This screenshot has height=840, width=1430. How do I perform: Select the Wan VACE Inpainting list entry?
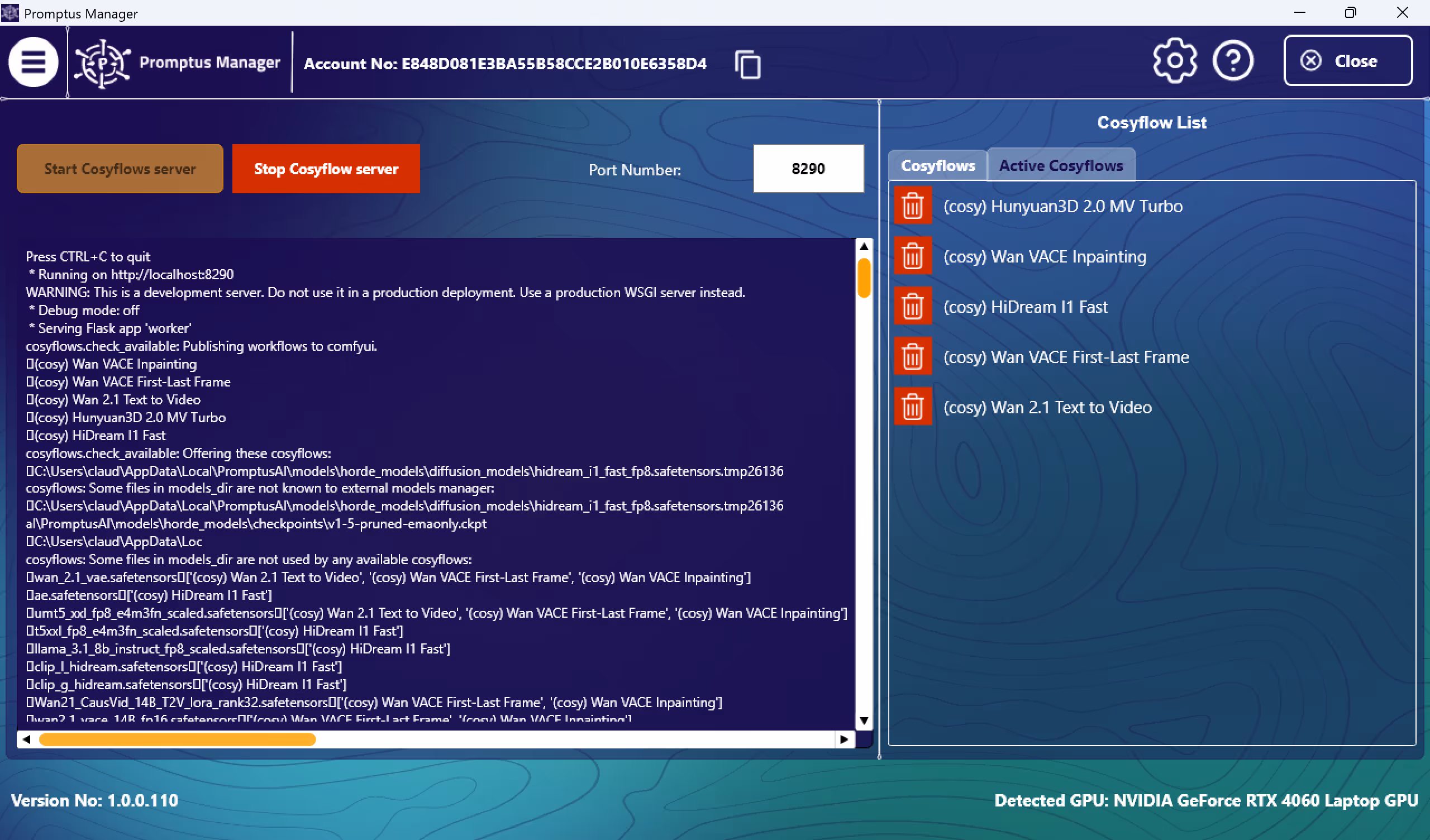[x=1045, y=255]
